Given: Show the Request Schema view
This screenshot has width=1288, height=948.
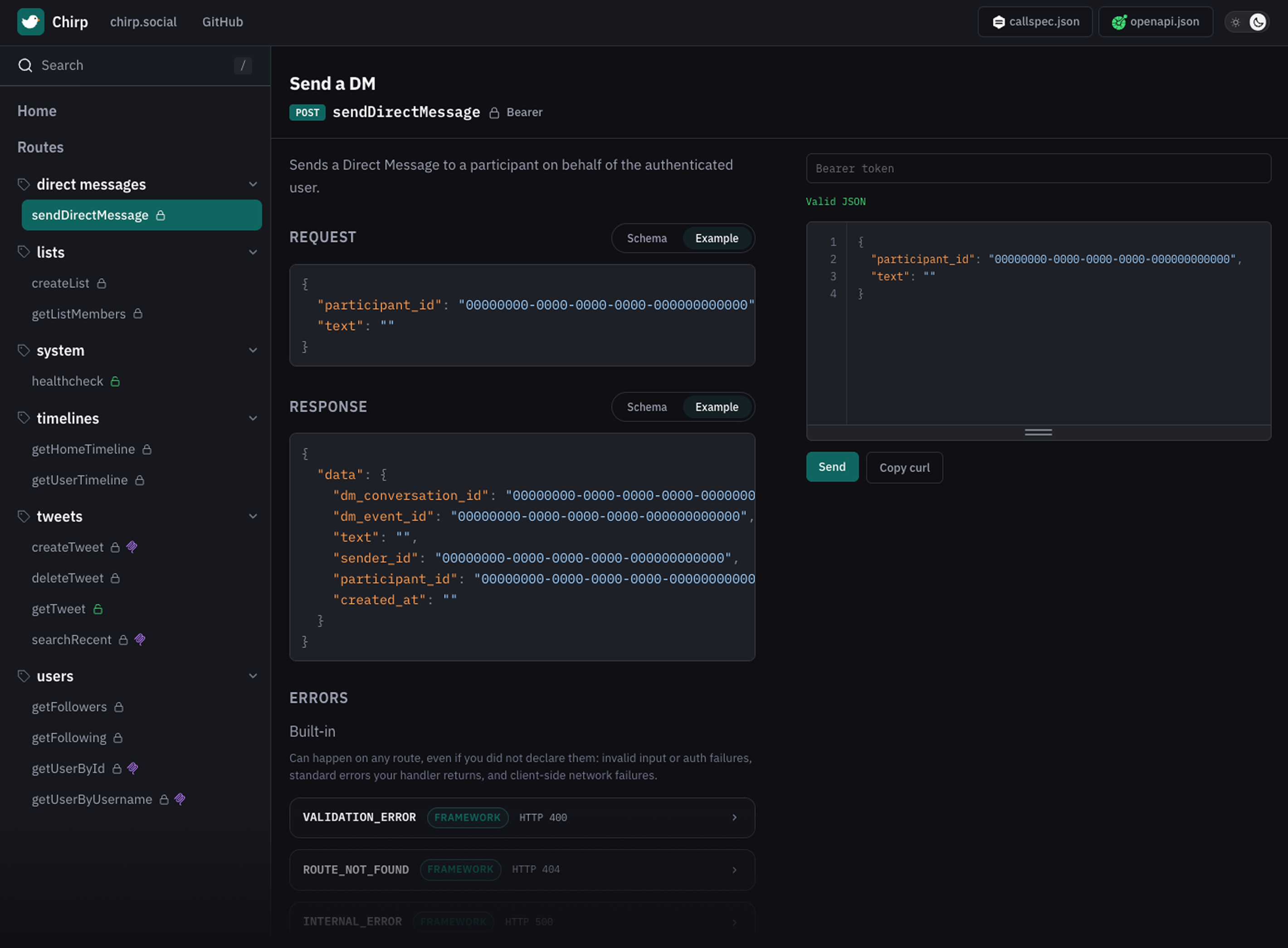Looking at the screenshot, I should coord(647,238).
